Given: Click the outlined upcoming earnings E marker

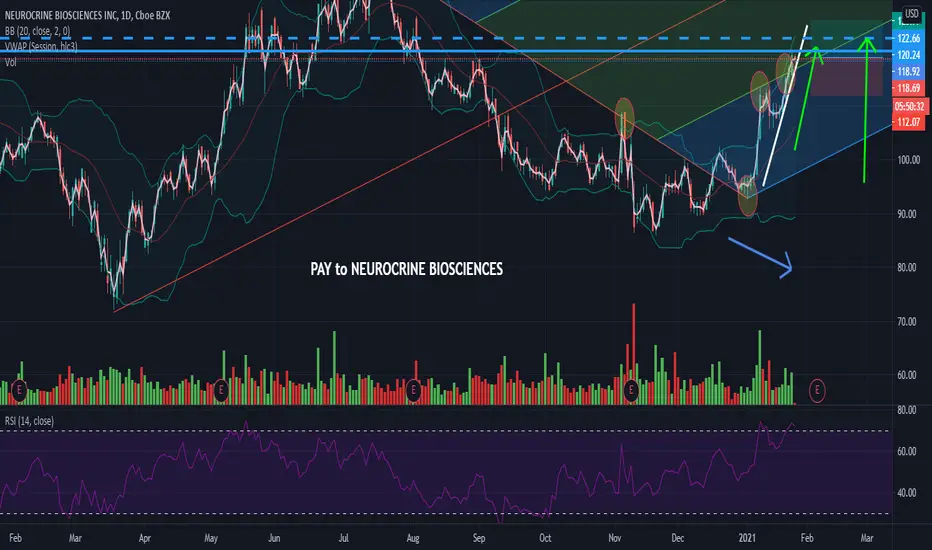Looking at the screenshot, I should 817,391.
